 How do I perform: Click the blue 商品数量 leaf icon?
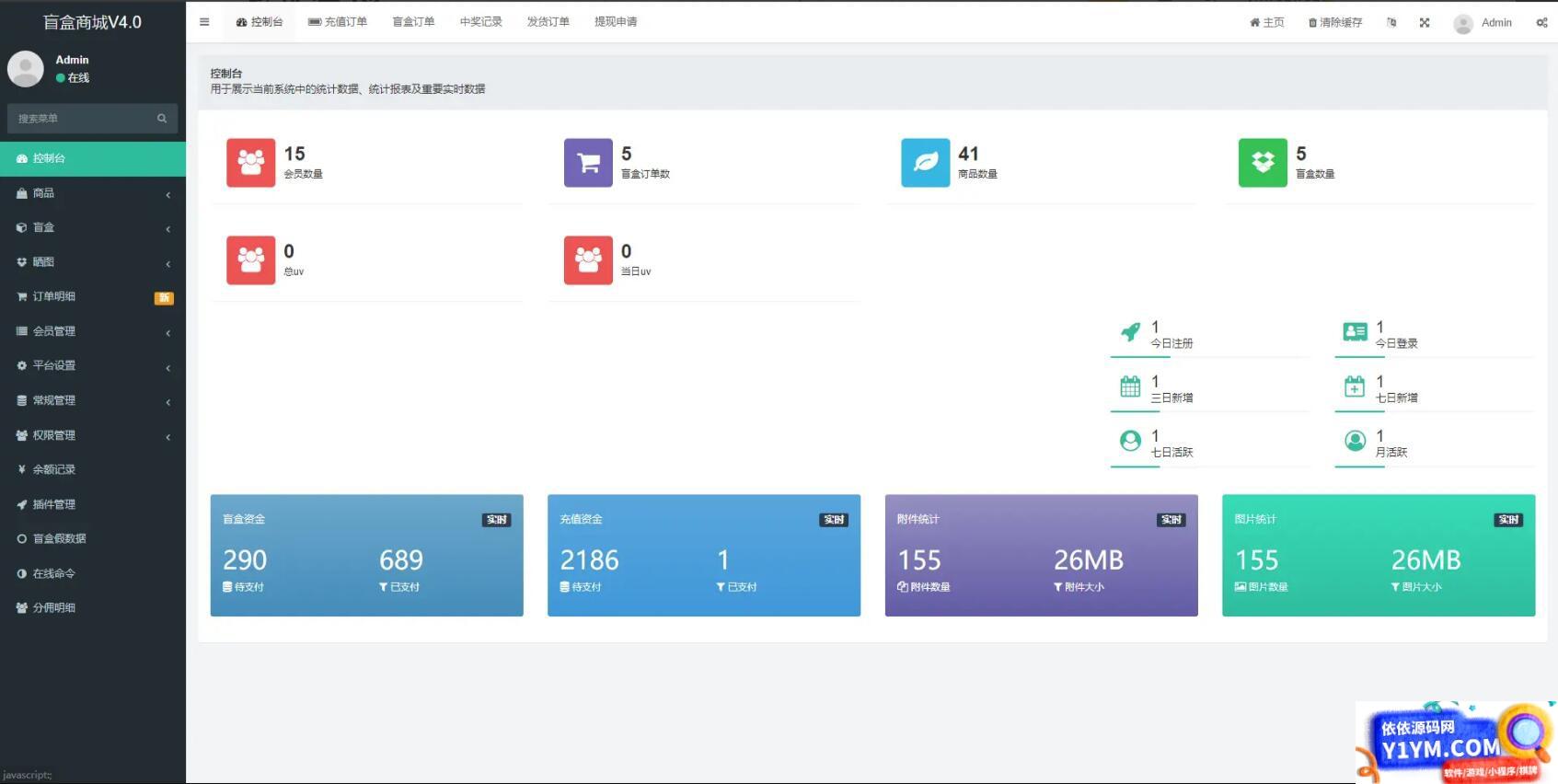click(925, 163)
